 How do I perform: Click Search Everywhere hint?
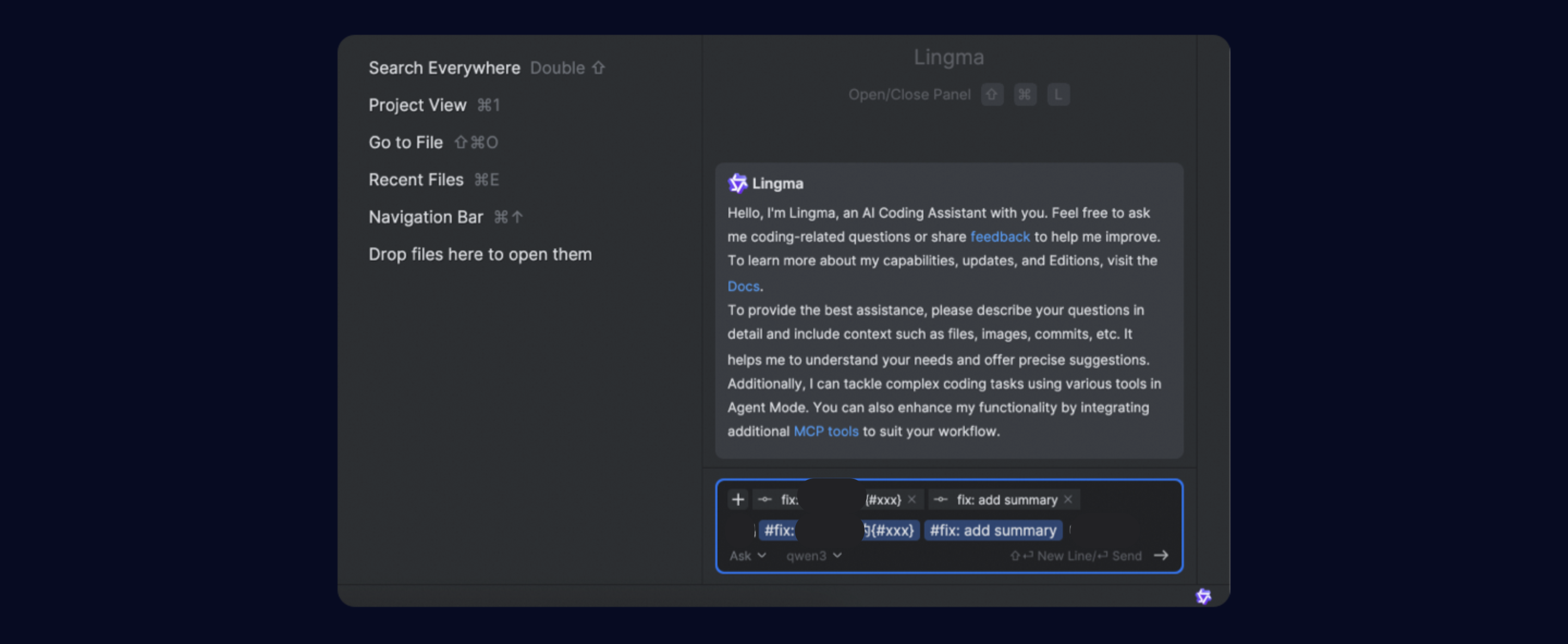click(x=444, y=68)
